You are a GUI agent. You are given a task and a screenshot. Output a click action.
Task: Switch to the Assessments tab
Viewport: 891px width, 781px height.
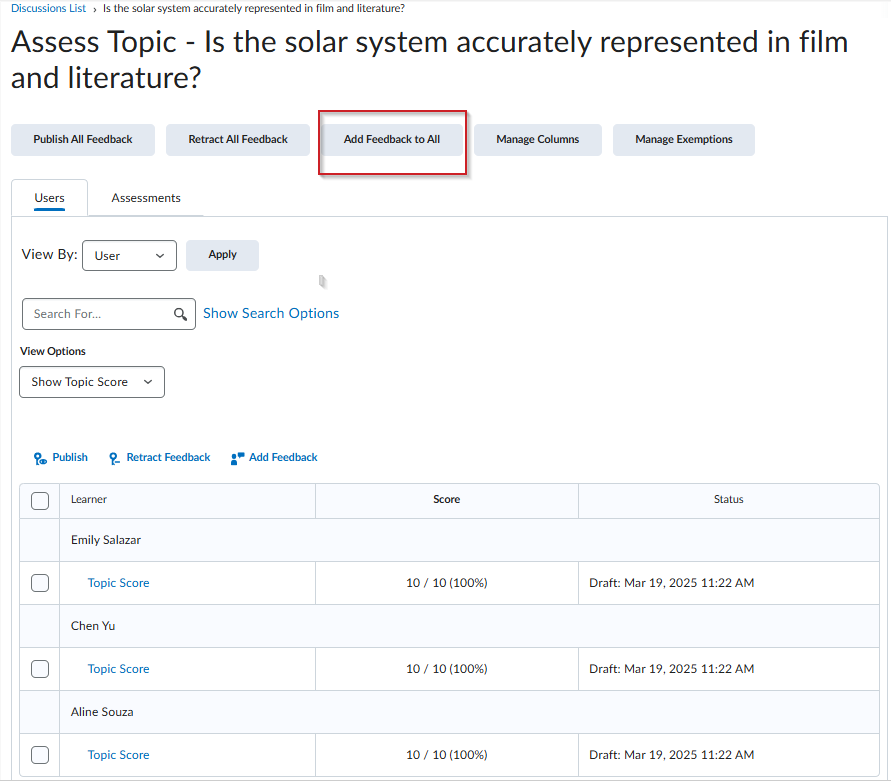(x=146, y=198)
